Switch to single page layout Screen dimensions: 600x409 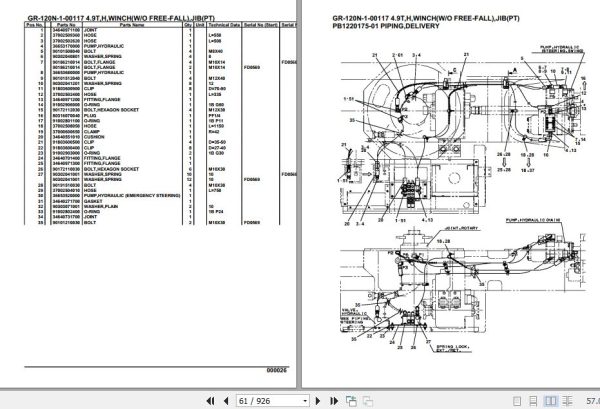pyautogui.click(x=517, y=401)
